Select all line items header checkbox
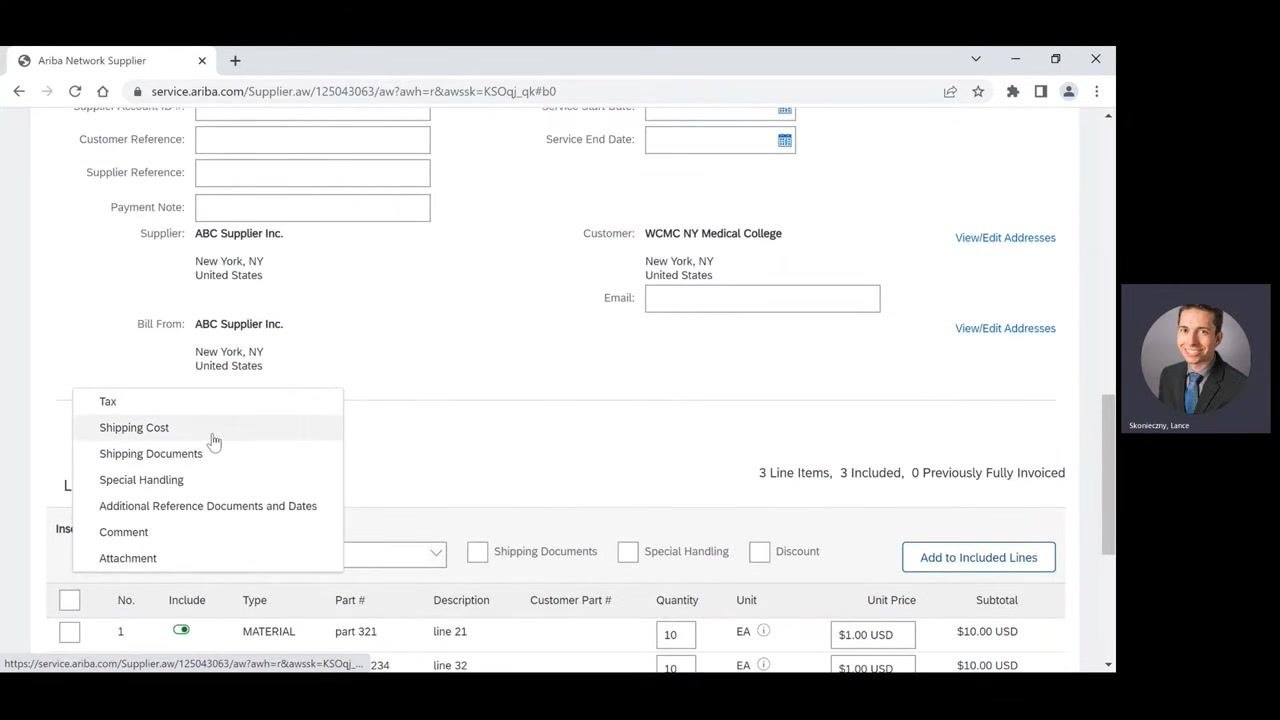 [70, 600]
